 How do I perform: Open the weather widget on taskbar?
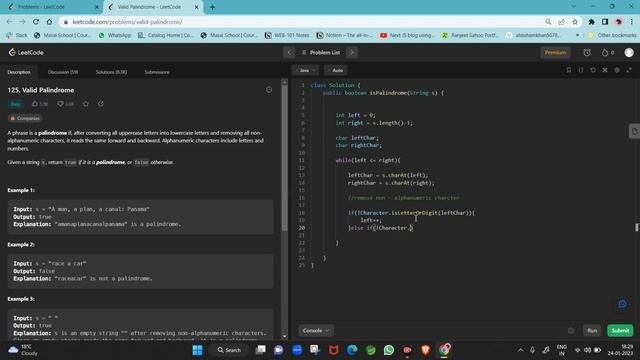(24, 350)
